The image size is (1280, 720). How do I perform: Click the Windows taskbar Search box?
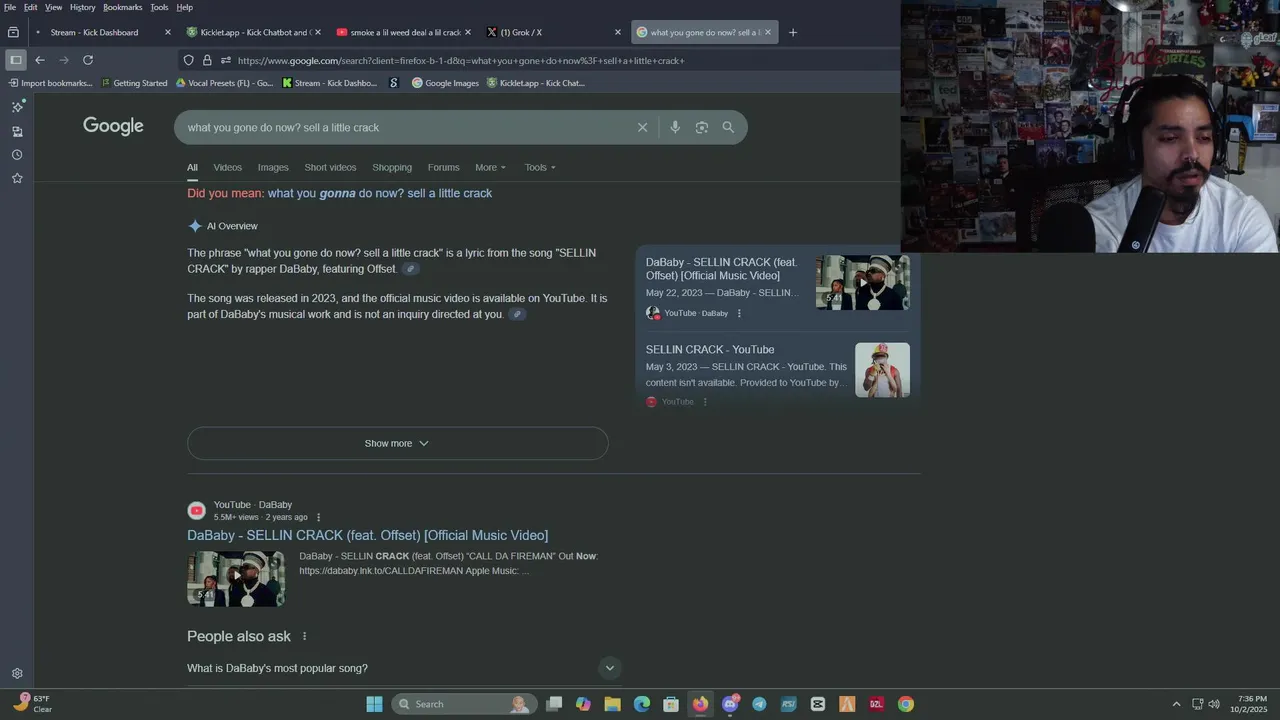coord(463,704)
